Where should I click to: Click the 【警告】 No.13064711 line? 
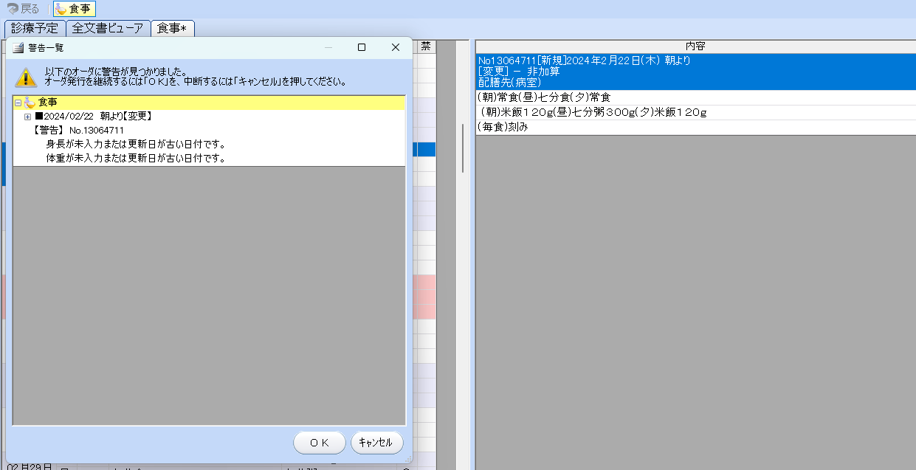point(78,130)
